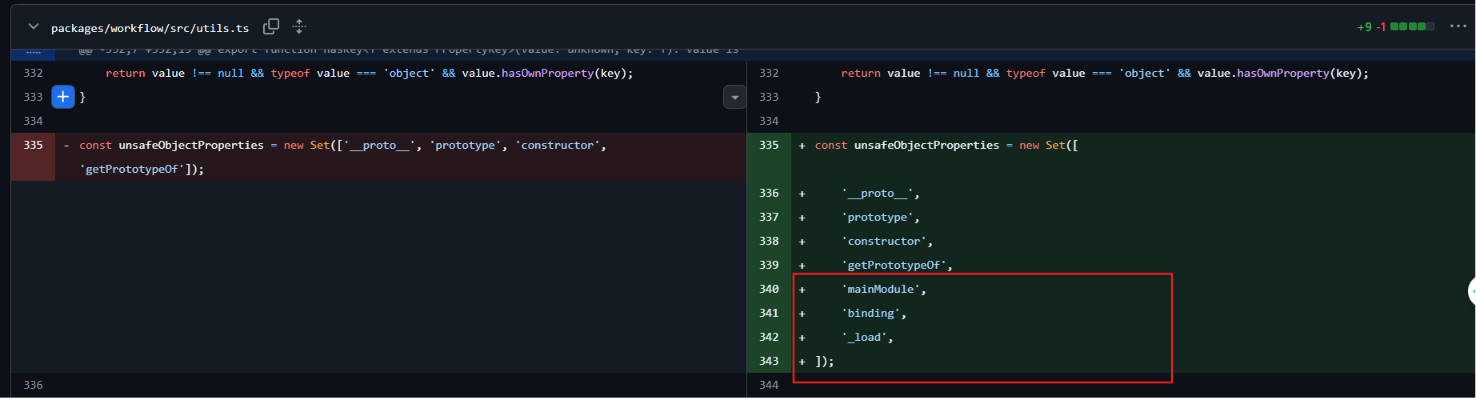Click line number 334 on the old side
1476x398 pixels.
pyautogui.click(x=34, y=121)
